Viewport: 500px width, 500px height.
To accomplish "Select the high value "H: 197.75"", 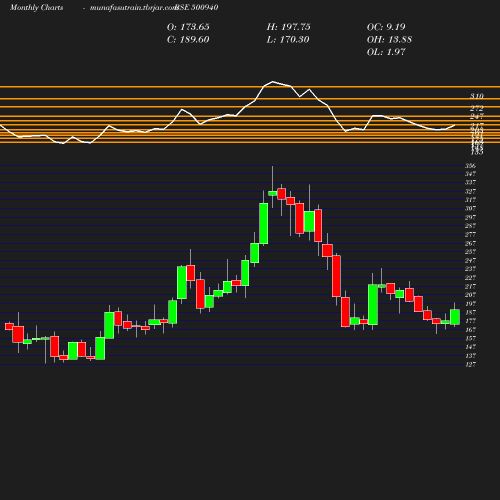I will click(288, 27).
